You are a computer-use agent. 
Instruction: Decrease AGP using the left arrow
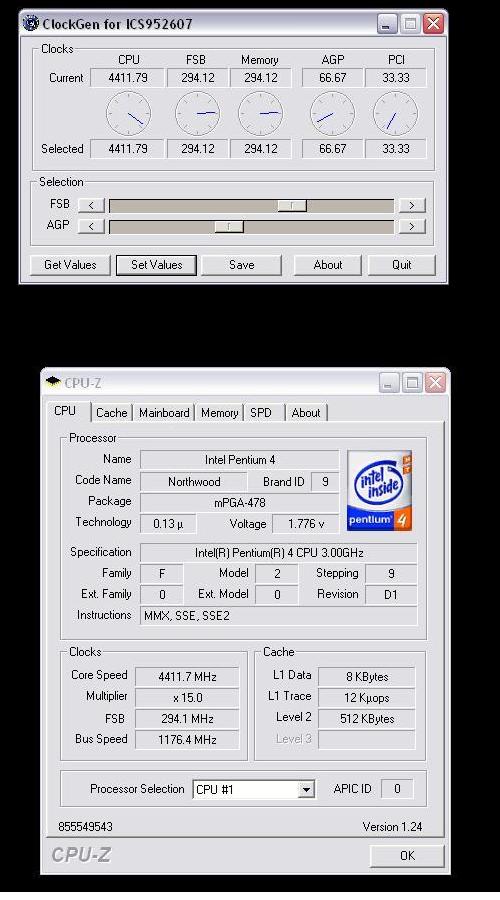[x=91, y=226]
